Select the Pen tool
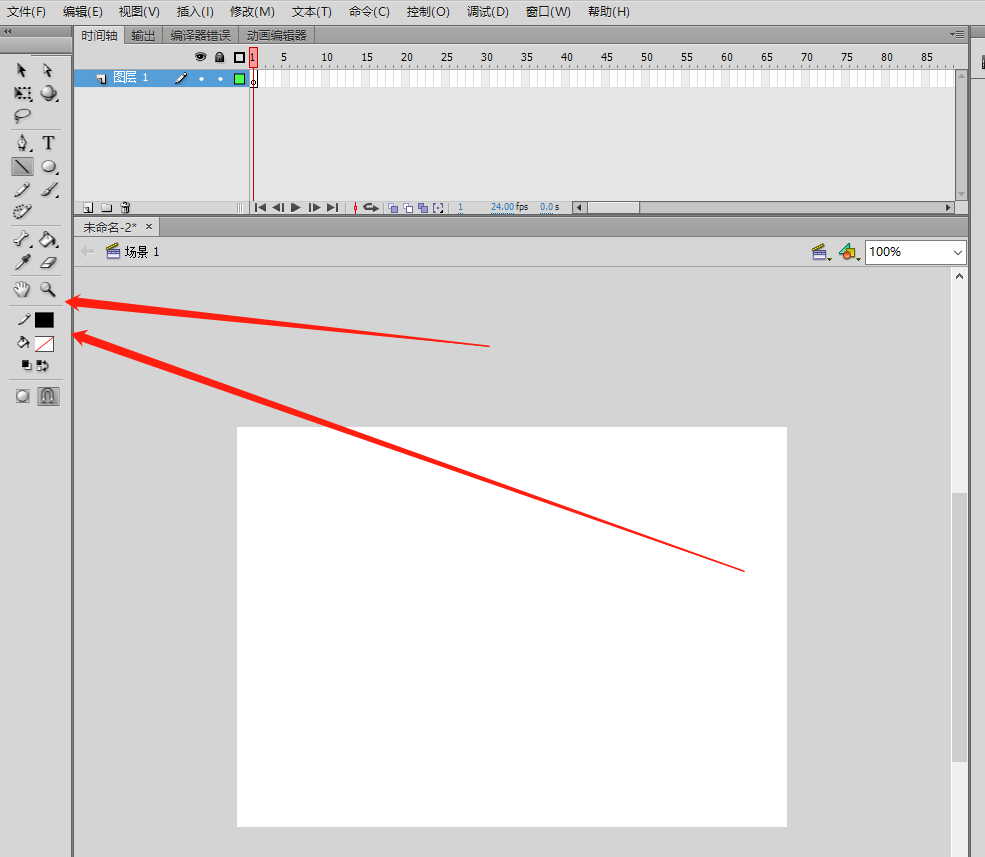This screenshot has width=985, height=857. [23, 143]
